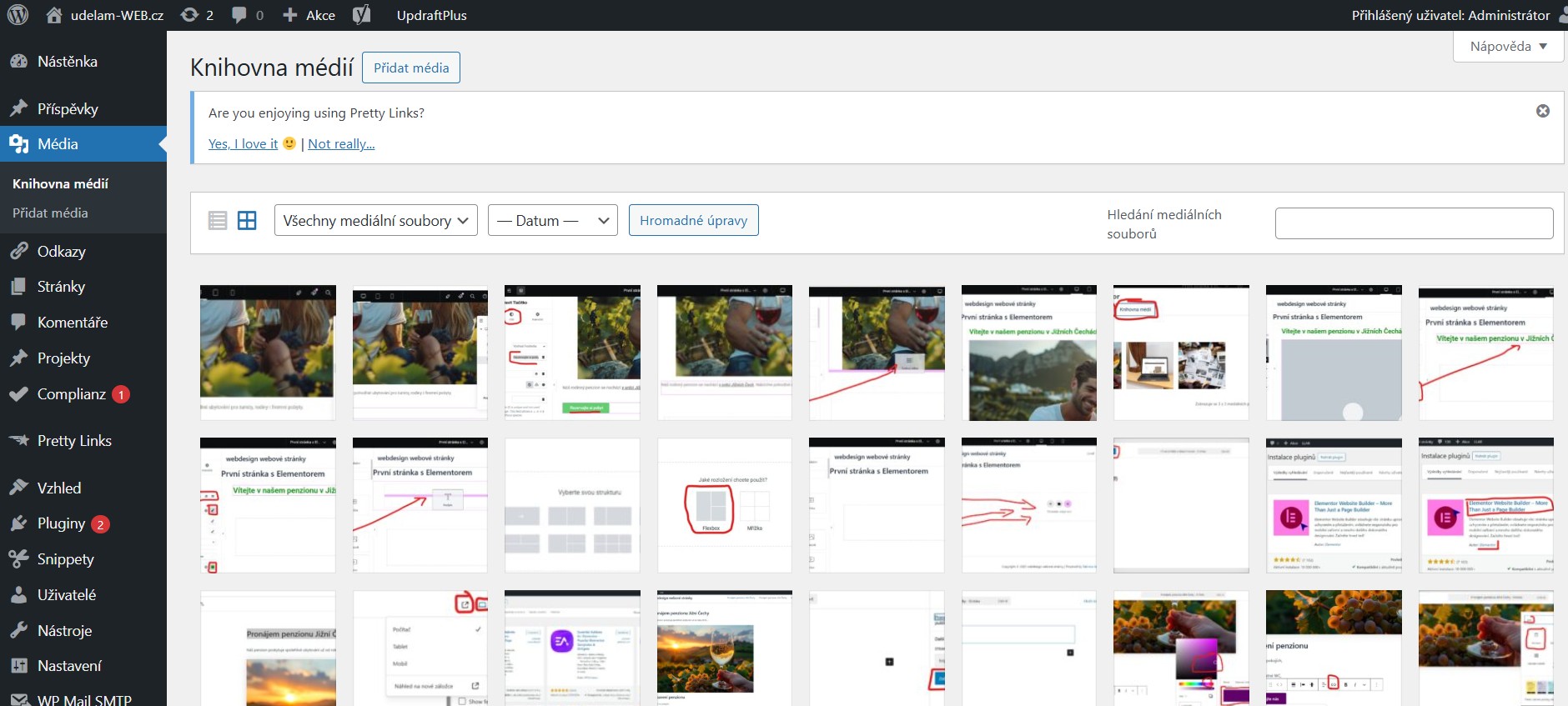This screenshot has width=1568, height=706.
Task: Open the Pluginy menu with plug icon
Action: click(x=61, y=523)
